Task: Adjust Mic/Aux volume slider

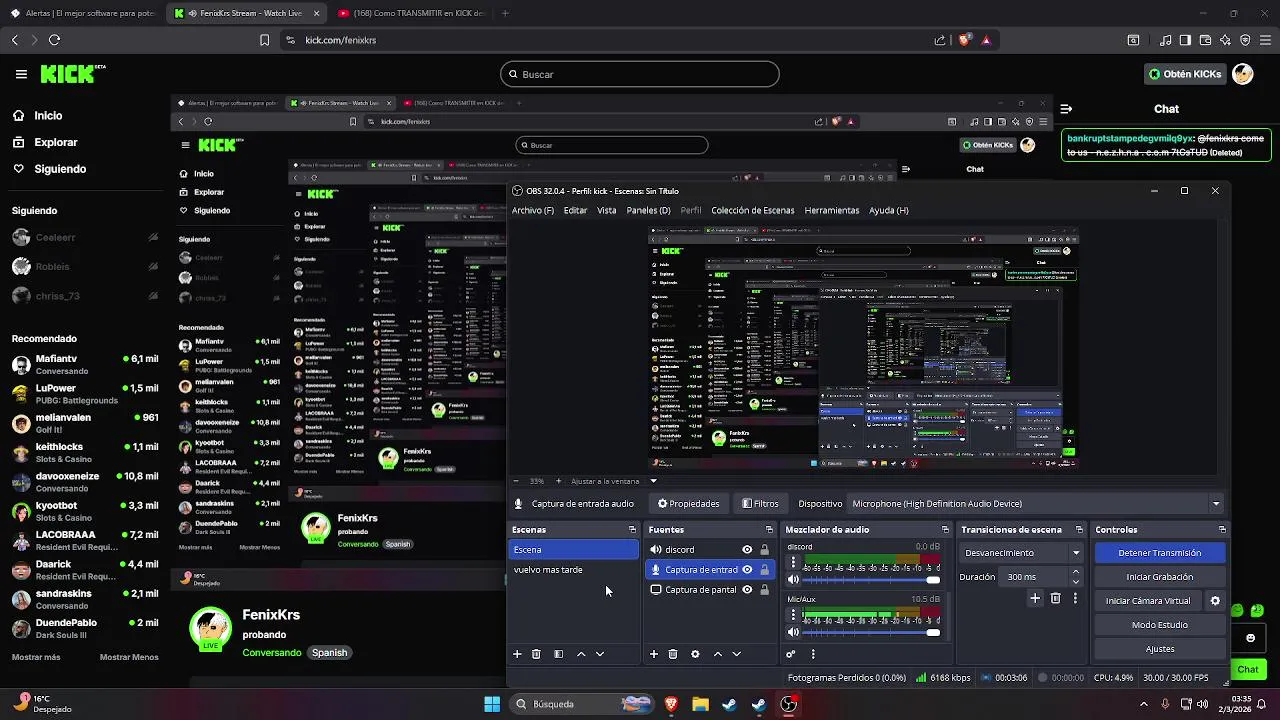Action: pos(871,632)
